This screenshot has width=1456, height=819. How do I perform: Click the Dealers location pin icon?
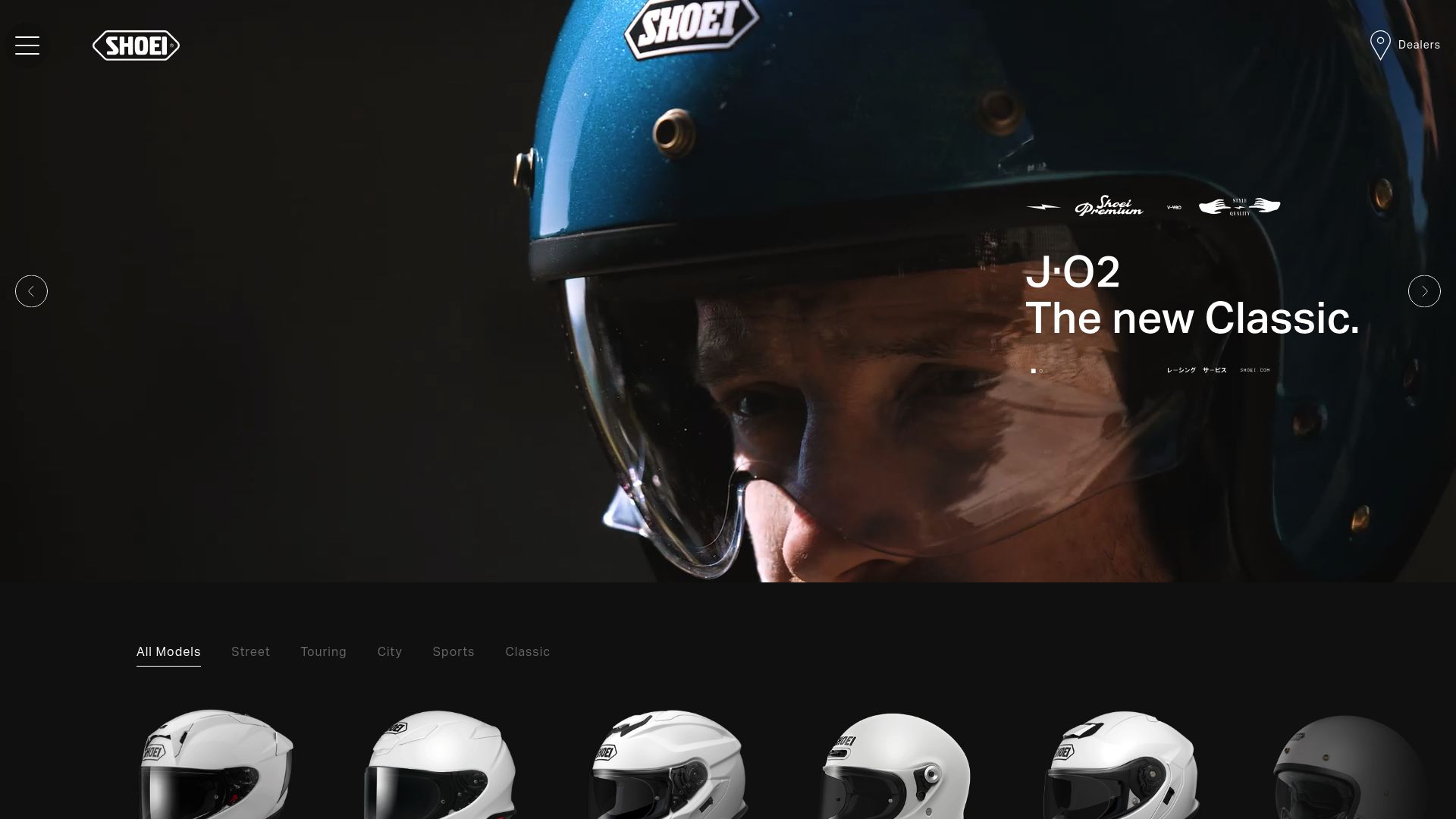(1380, 45)
